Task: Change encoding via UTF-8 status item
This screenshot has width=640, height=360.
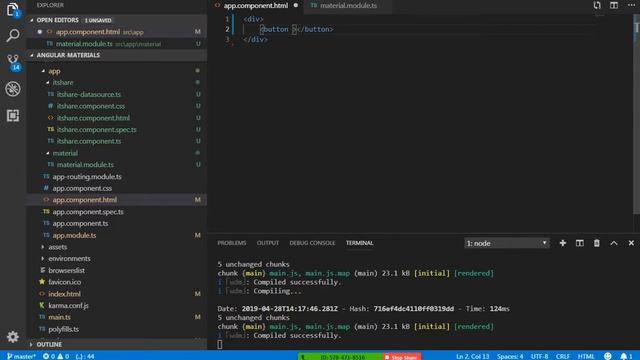Action: (539, 356)
